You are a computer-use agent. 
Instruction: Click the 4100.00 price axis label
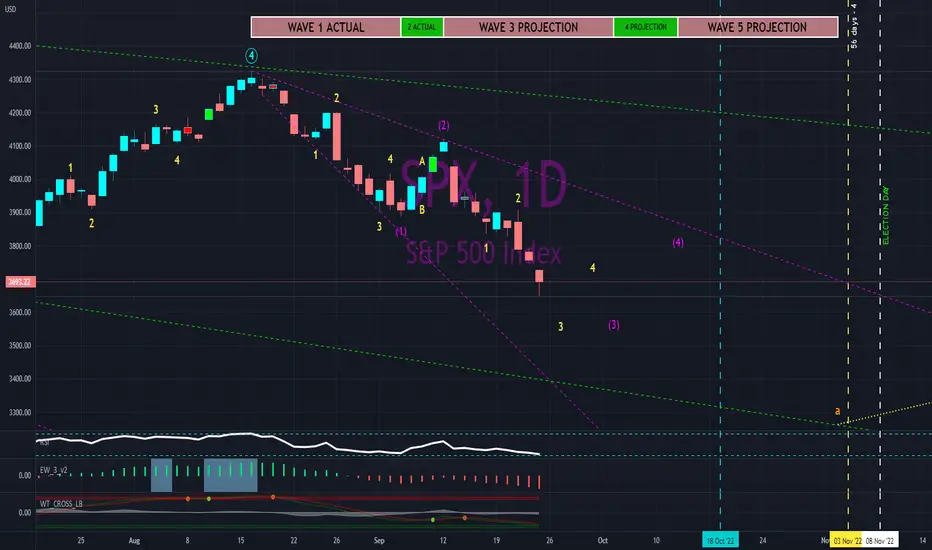[x=20, y=146]
